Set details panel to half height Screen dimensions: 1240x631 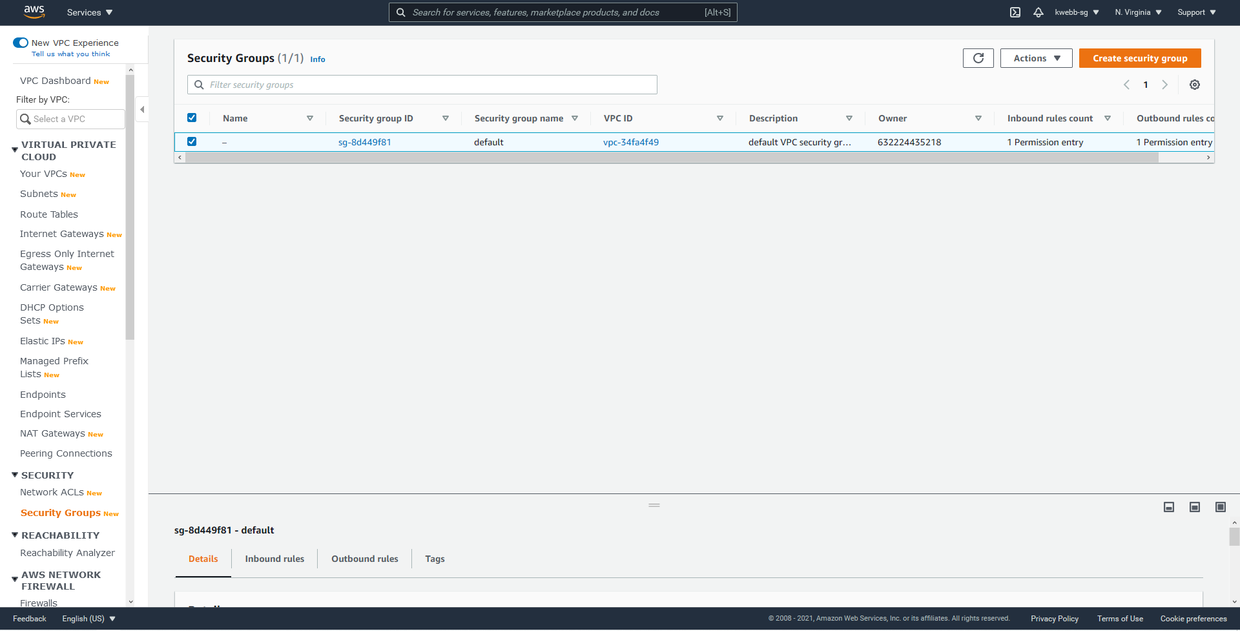pyautogui.click(x=1194, y=507)
